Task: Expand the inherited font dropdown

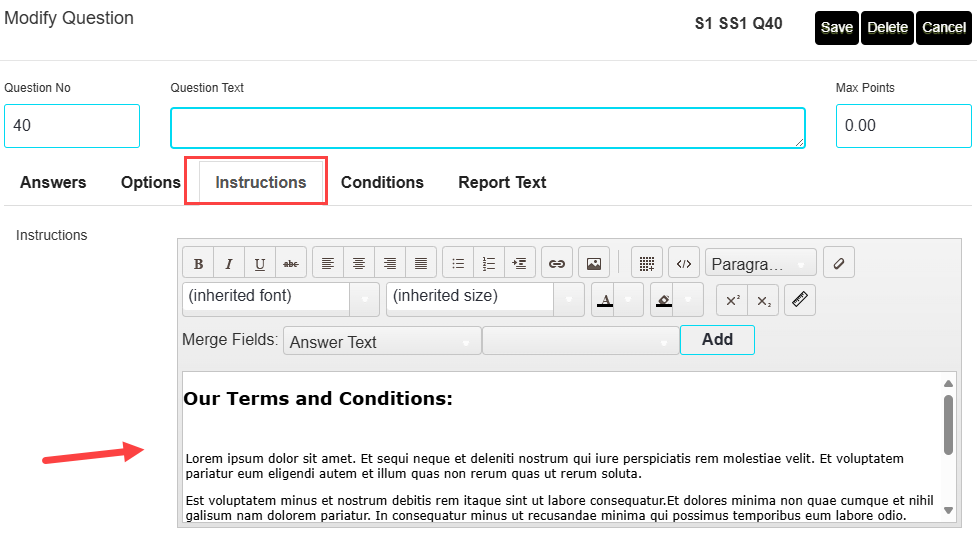Action: point(280,297)
